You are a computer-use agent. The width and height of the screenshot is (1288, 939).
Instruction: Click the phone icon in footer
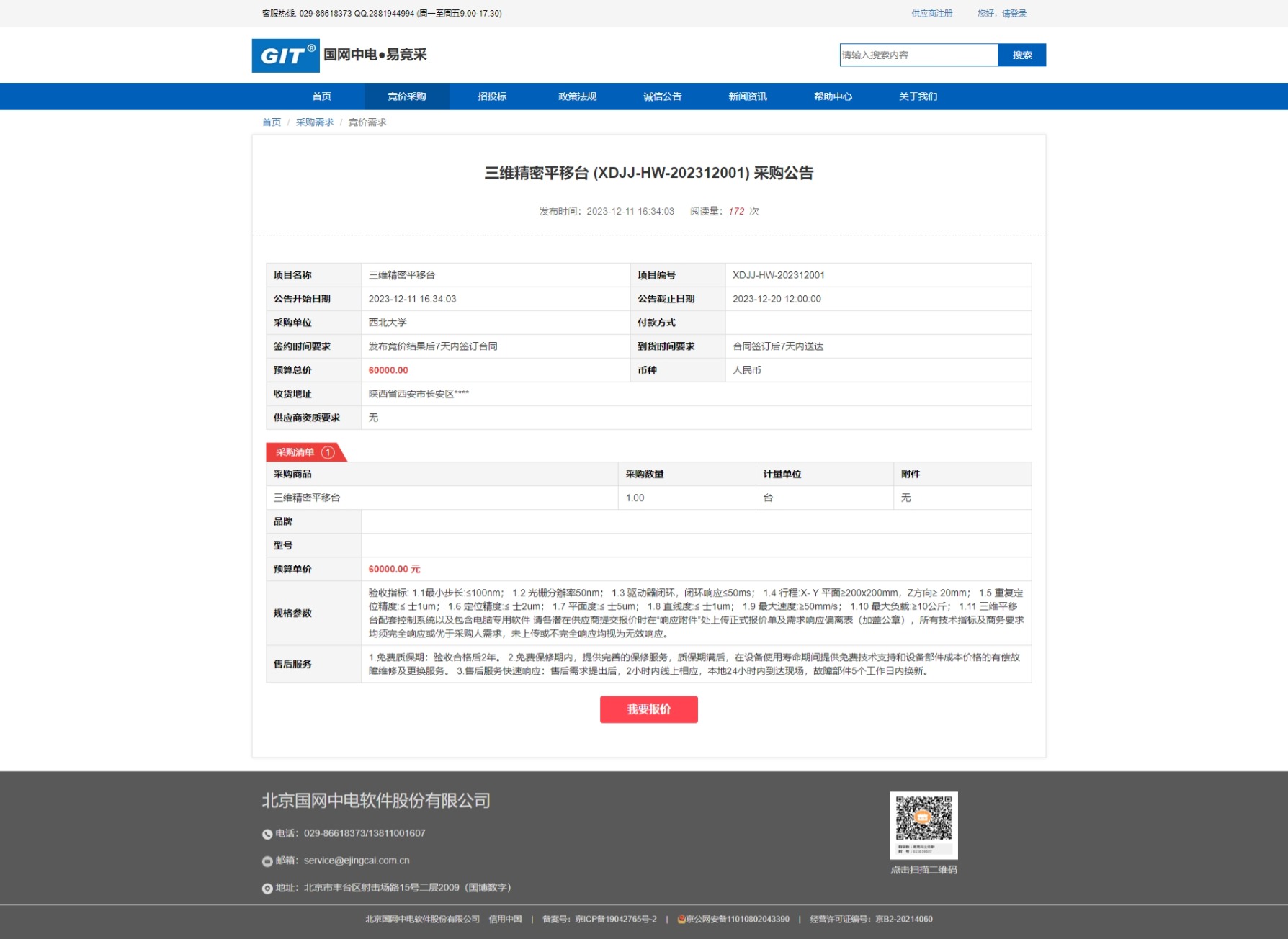coord(267,834)
